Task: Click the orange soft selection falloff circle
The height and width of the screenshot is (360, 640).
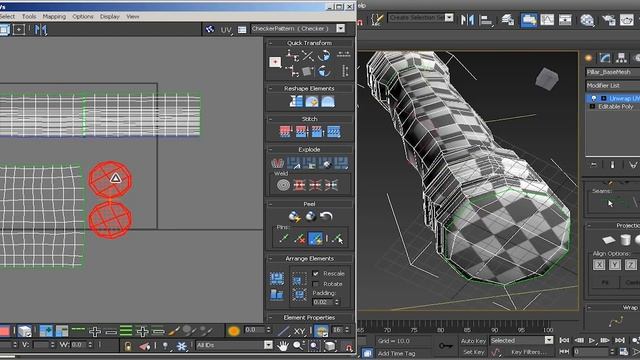Action: point(234,331)
